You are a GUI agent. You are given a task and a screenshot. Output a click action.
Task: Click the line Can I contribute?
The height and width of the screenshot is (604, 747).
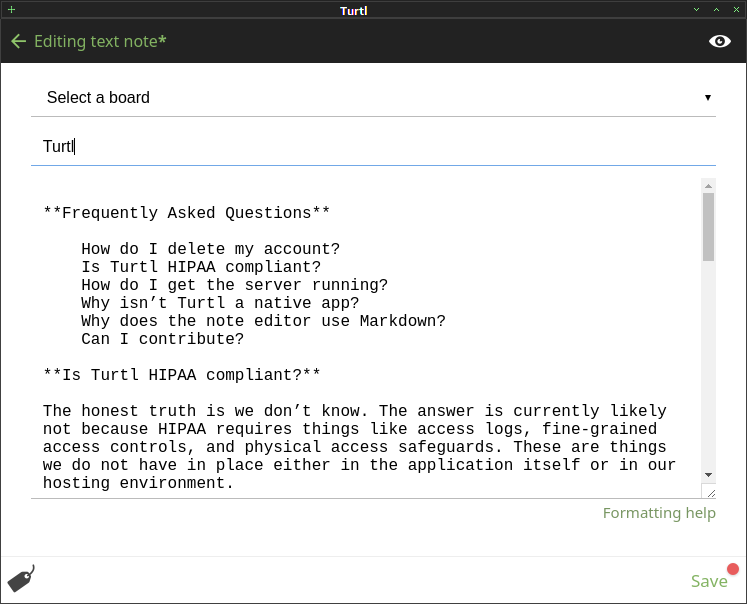click(162, 339)
